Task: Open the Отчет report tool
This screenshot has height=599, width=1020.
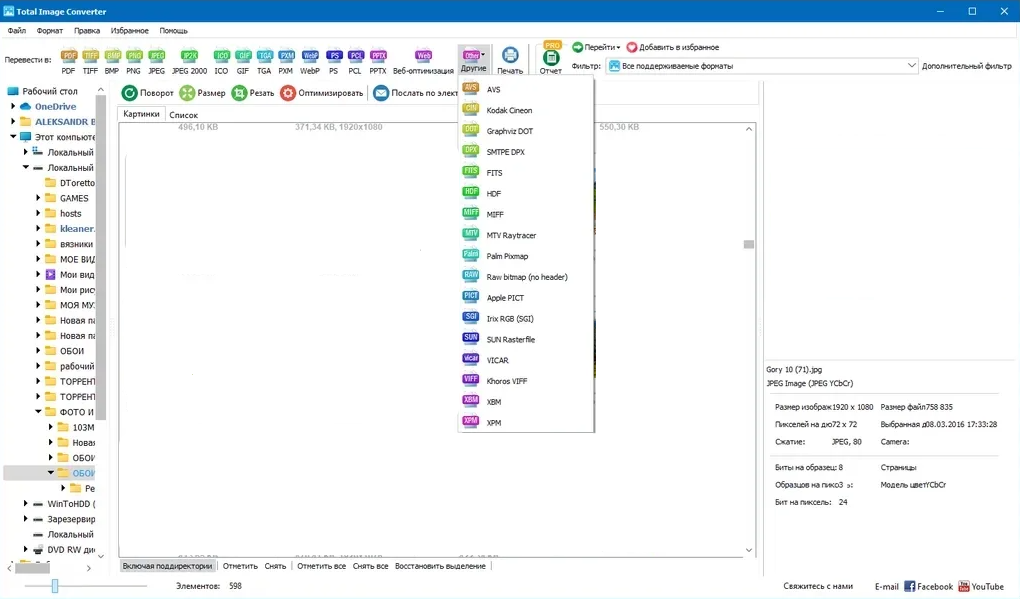Action: click(x=550, y=59)
